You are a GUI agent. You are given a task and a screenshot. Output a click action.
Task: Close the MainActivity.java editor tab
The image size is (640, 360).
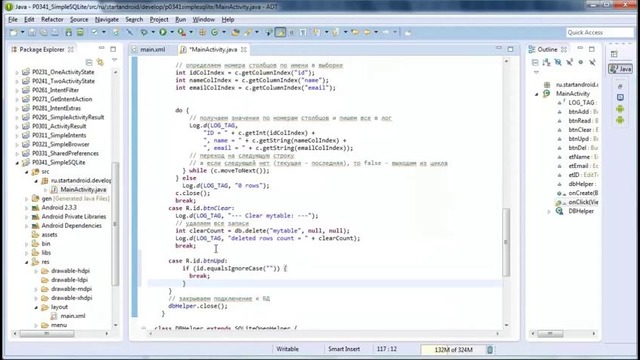244,49
